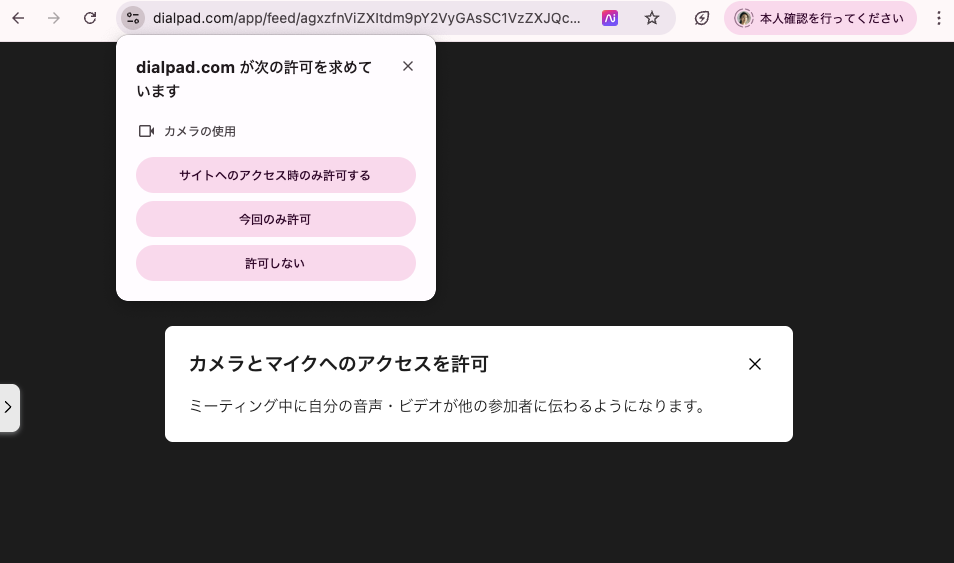
Task: Click the browser back arrow
Action: [x=18, y=18]
